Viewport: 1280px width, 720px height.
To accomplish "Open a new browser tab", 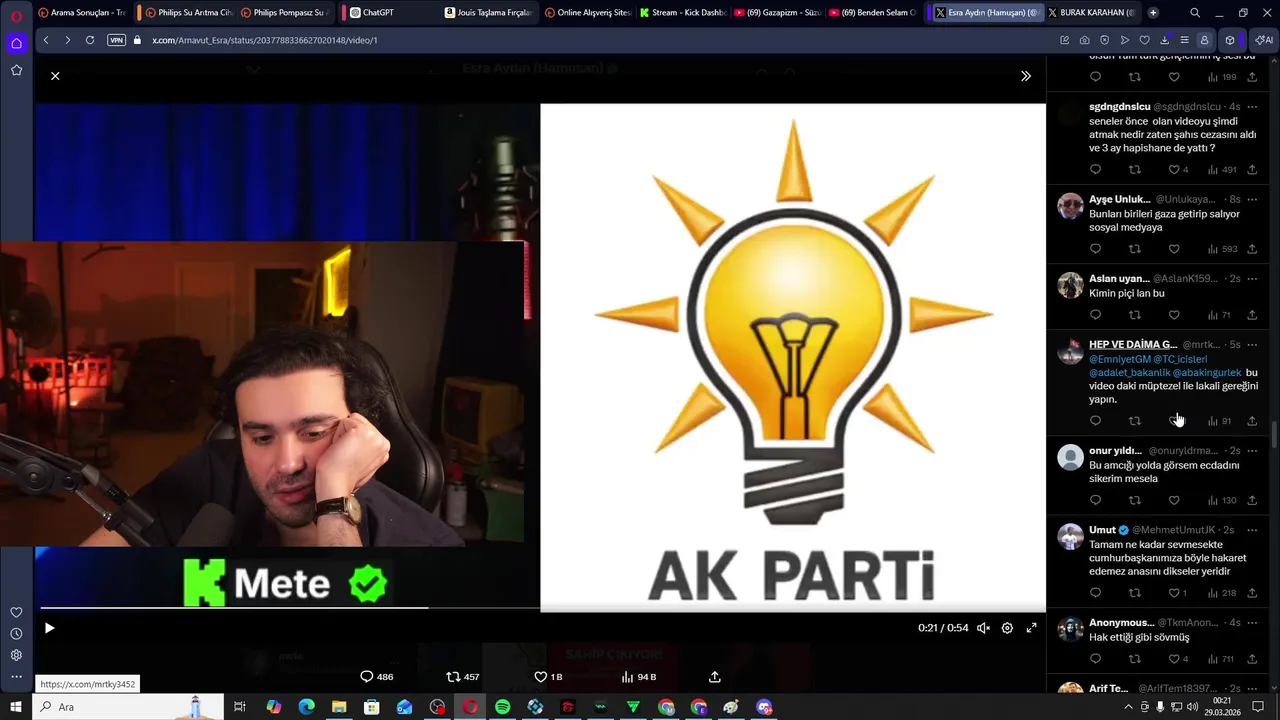I will (1153, 13).
